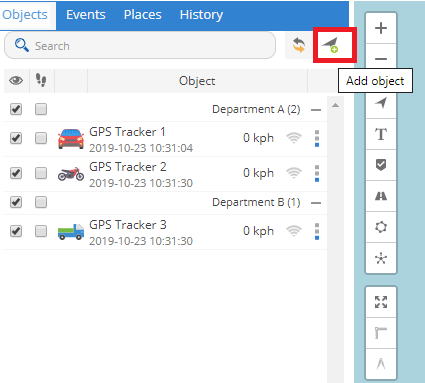Click the ruler measure tool icon
The height and width of the screenshot is (383, 425).
(x=381, y=333)
